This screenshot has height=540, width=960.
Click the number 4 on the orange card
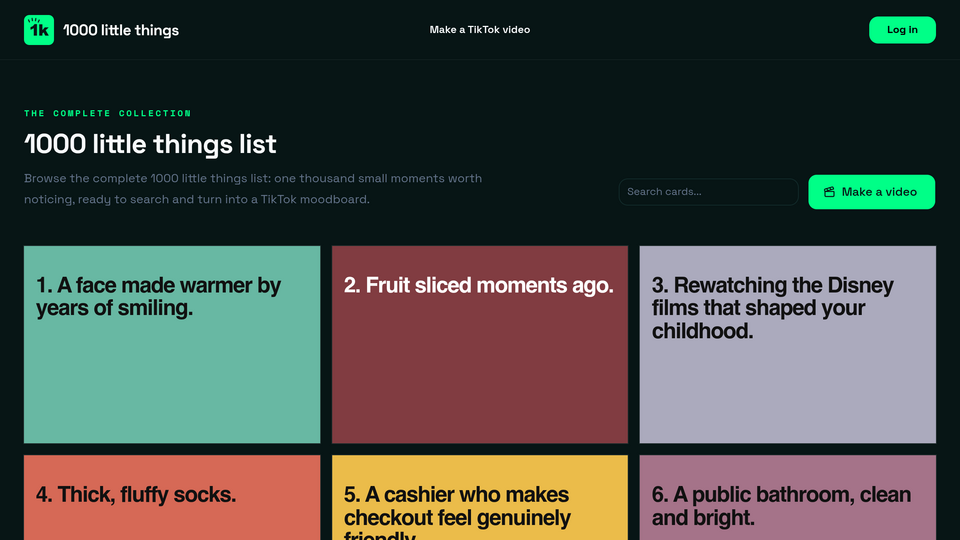[x=43, y=495]
